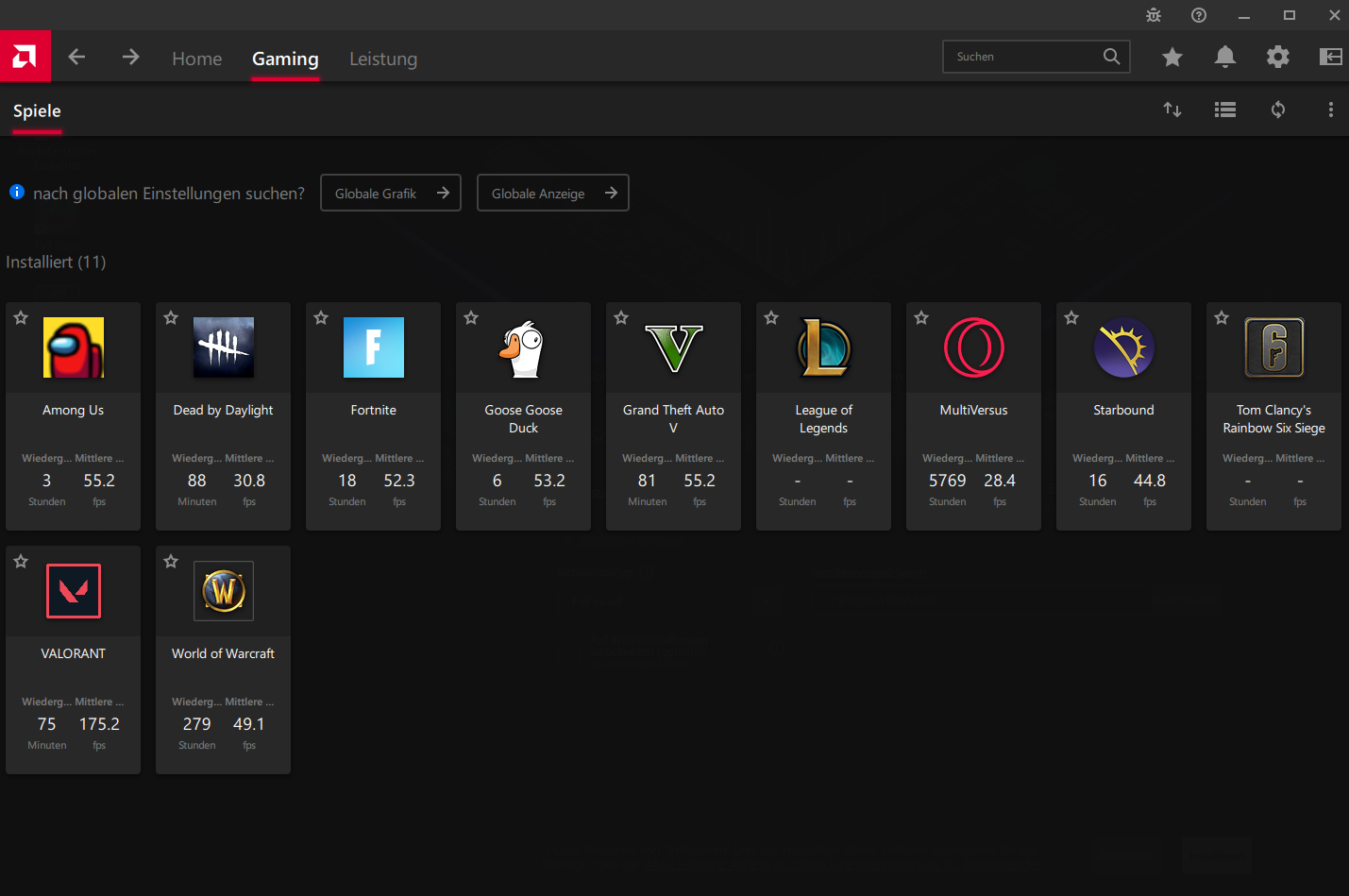Open the favorites star in header
This screenshot has width=1349, height=896.
(1172, 57)
